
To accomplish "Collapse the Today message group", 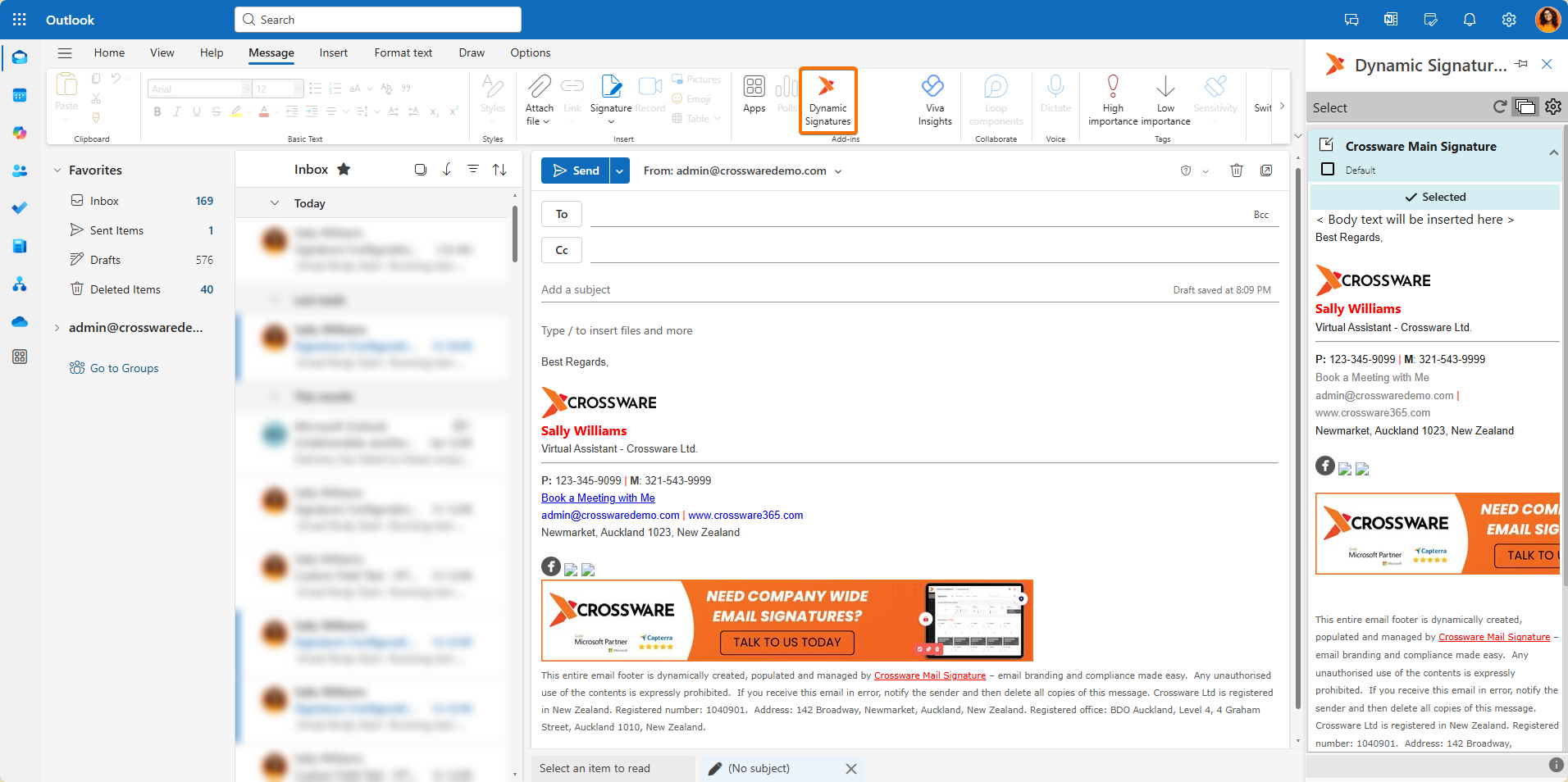I will [x=275, y=203].
